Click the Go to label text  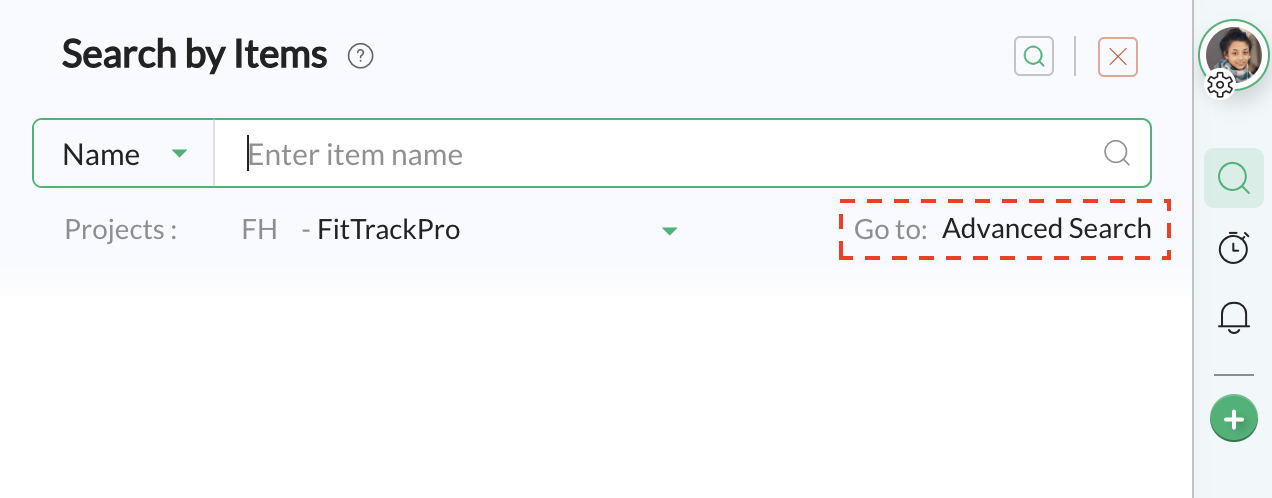pos(891,229)
